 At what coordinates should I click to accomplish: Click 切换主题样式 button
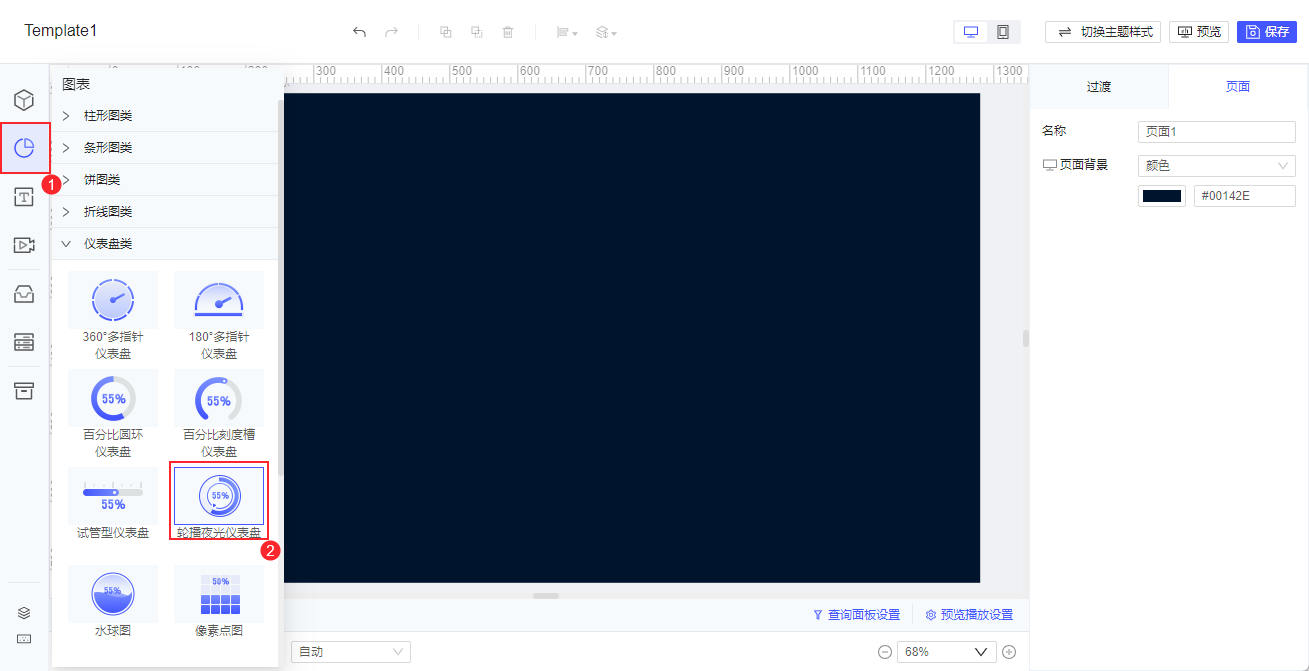[1103, 32]
